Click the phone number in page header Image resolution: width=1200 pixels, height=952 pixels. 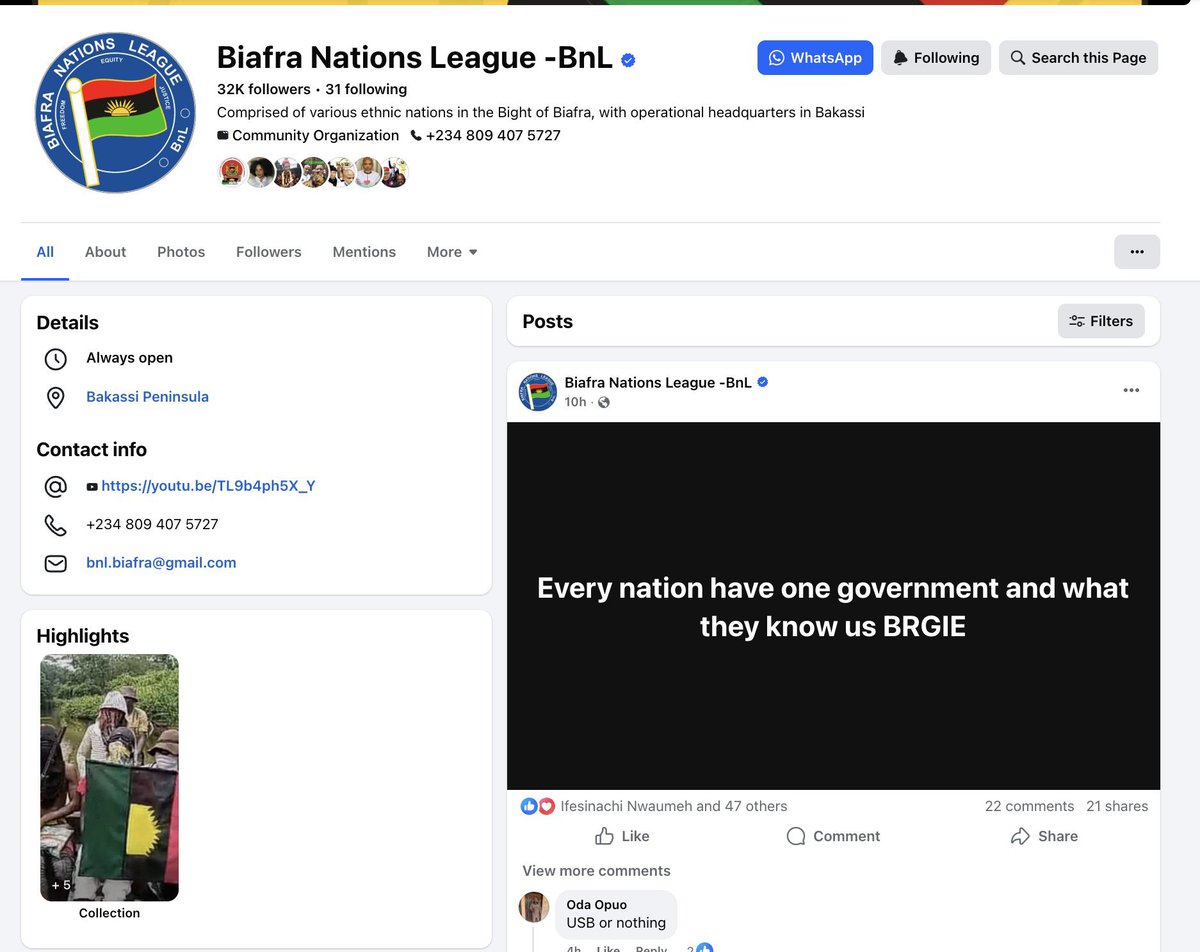493,135
